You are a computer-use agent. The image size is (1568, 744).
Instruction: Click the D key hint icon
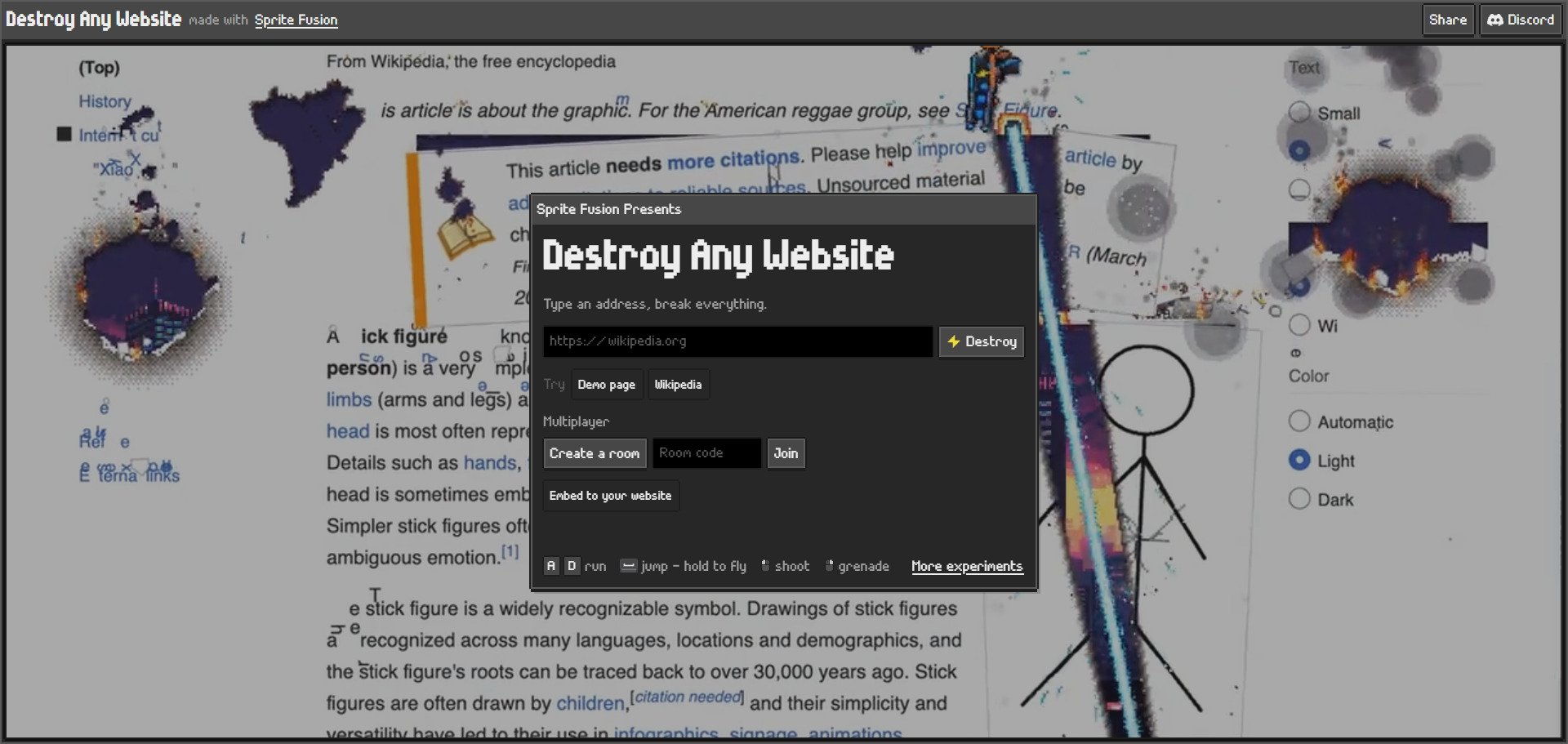572,566
